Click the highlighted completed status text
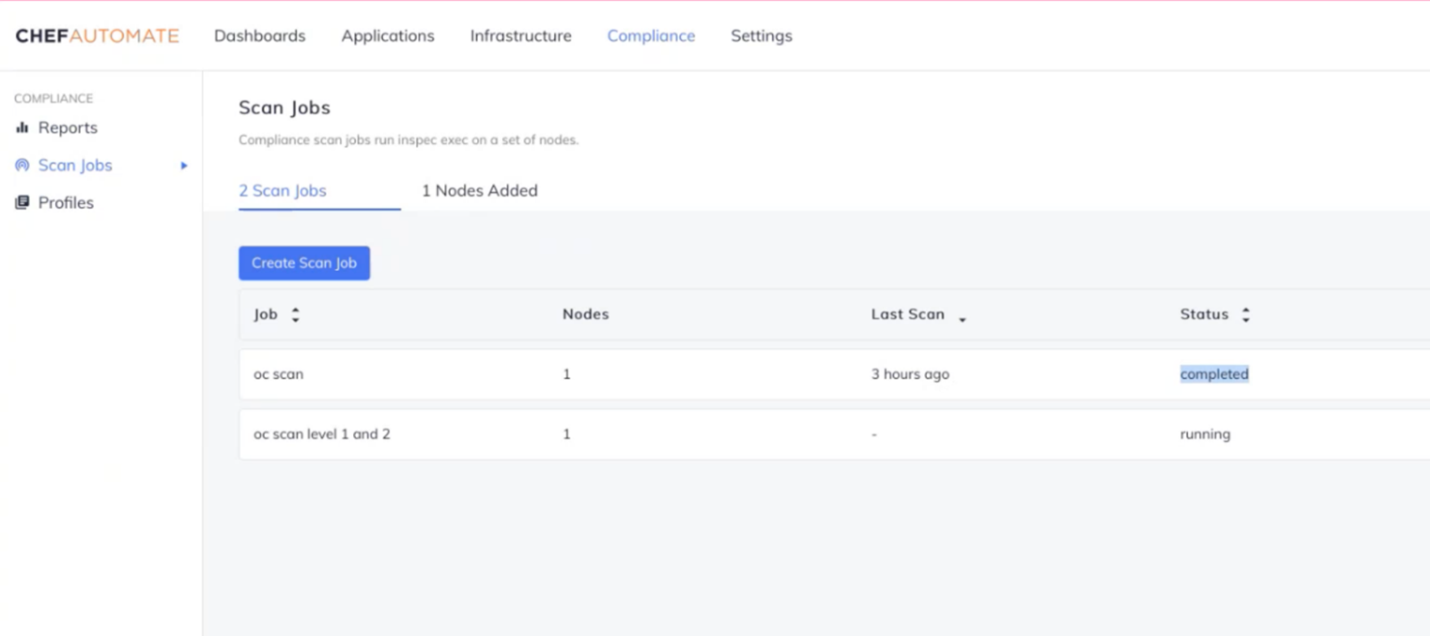Screen dimensions: 1430x636 (x=1214, y=373)
